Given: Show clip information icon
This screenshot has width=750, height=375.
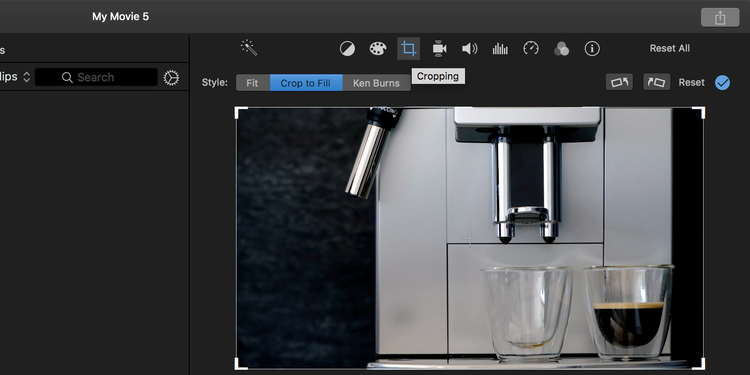Looking at the screenshot, I should click(592, 48).
